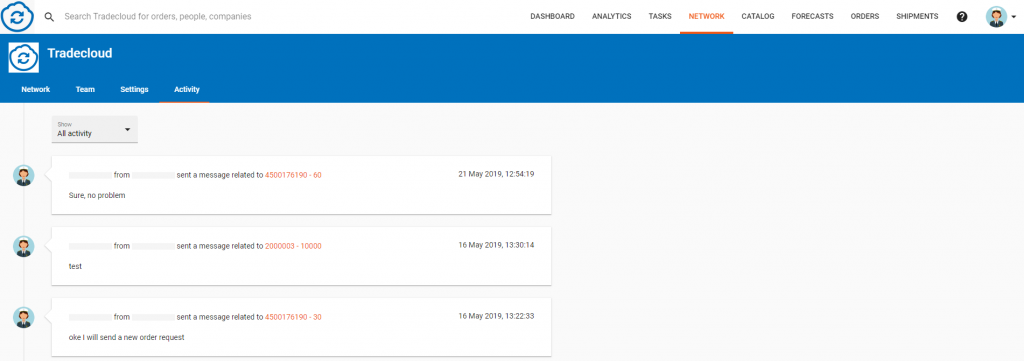Click the search magnifier icon

tap(49, 16)
